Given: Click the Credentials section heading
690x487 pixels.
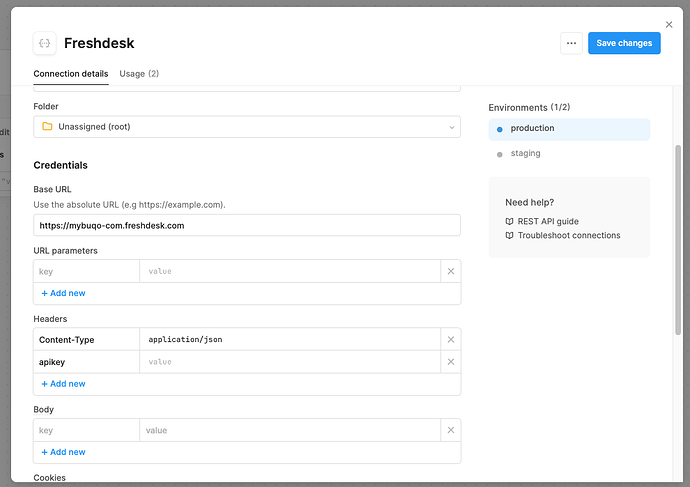Looking at the screenshot, I should pos(60,165).
